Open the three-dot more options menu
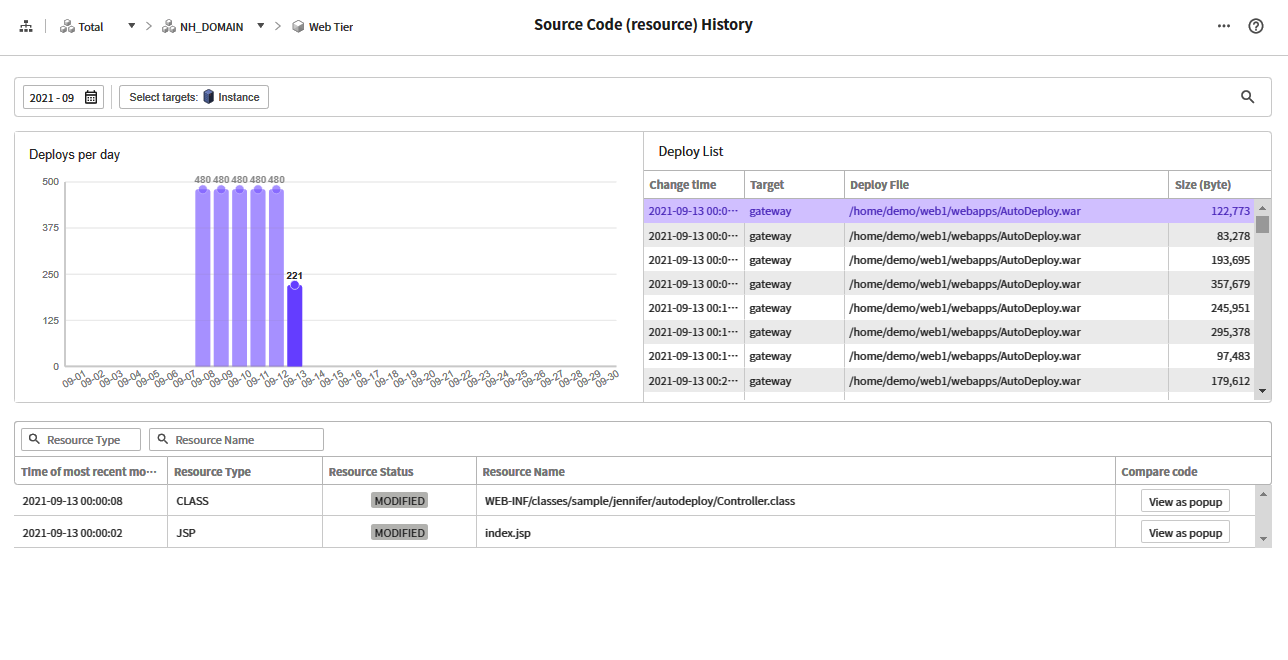The height and width of the screenshot is (660, 1288). coord(1224,26)
